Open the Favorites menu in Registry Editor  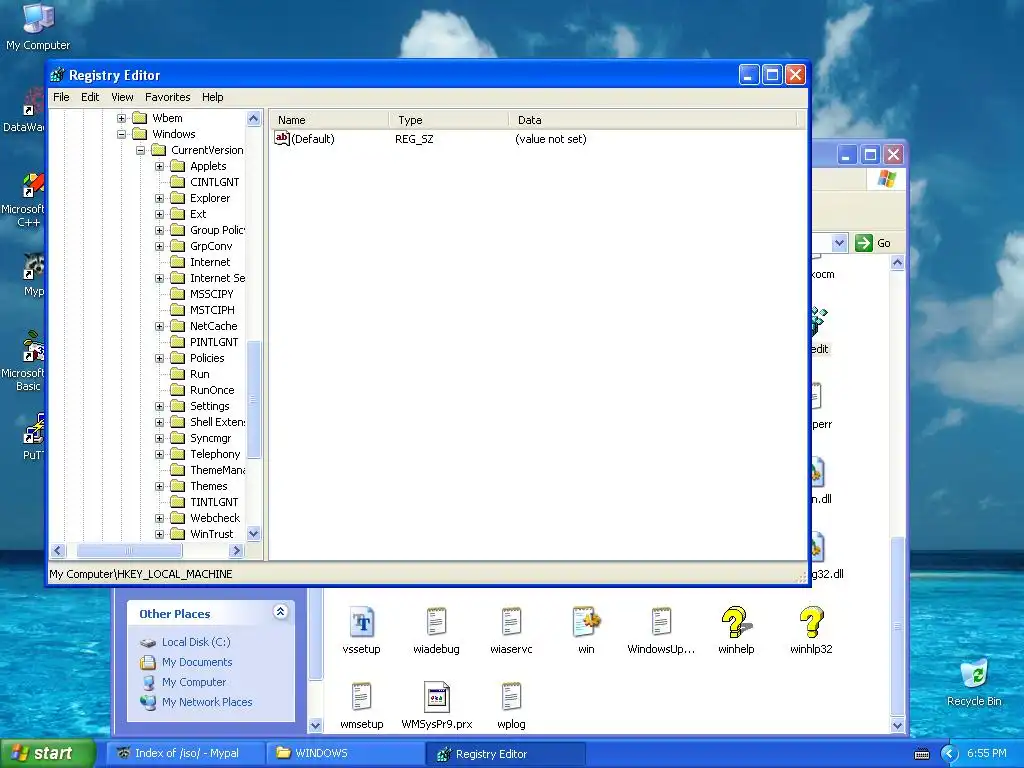click(x=168, y=97)
